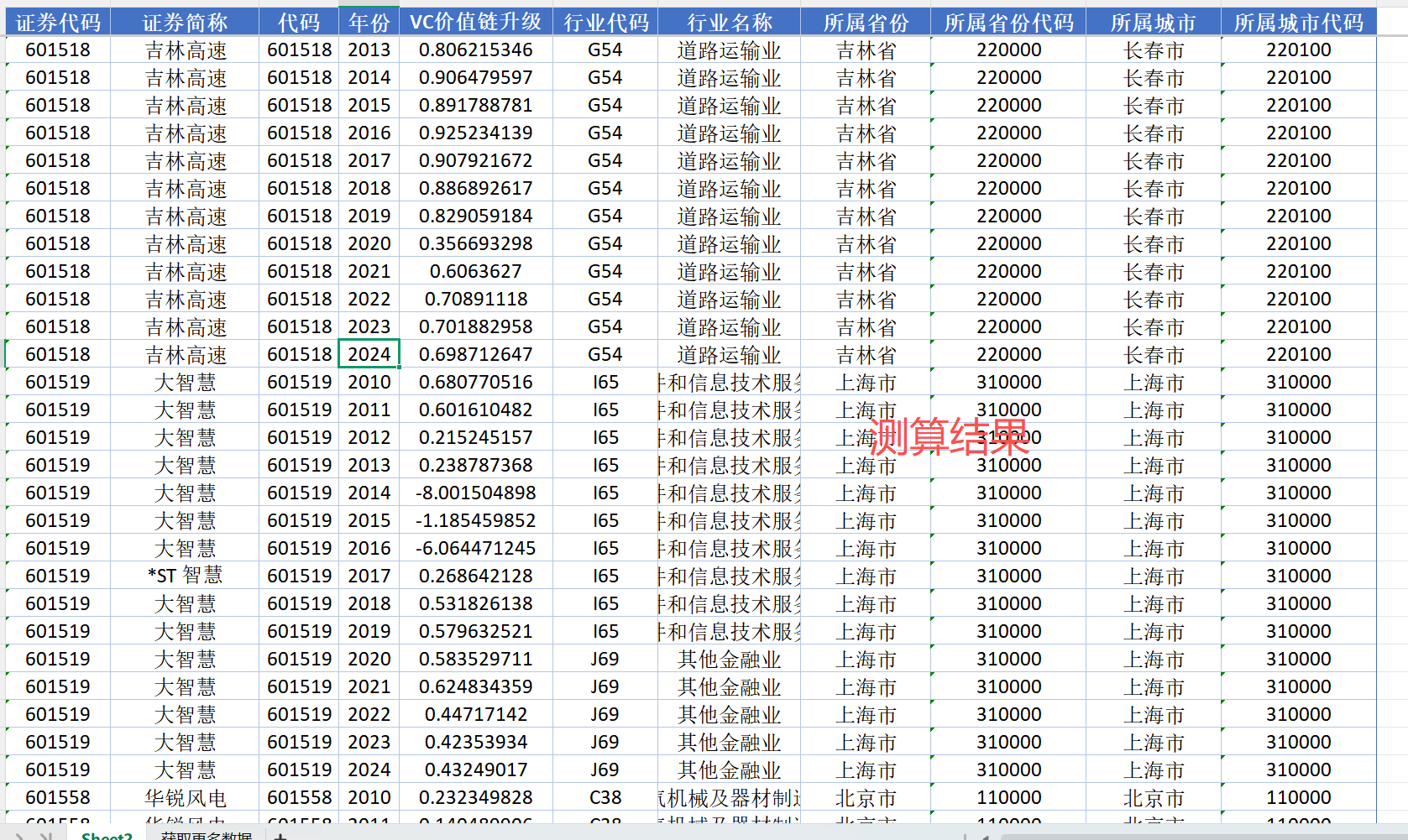1408x840 pixels.
Task: Select year 2024 cell in 吉林高速 rows
Action: click(x=369, y=355)
